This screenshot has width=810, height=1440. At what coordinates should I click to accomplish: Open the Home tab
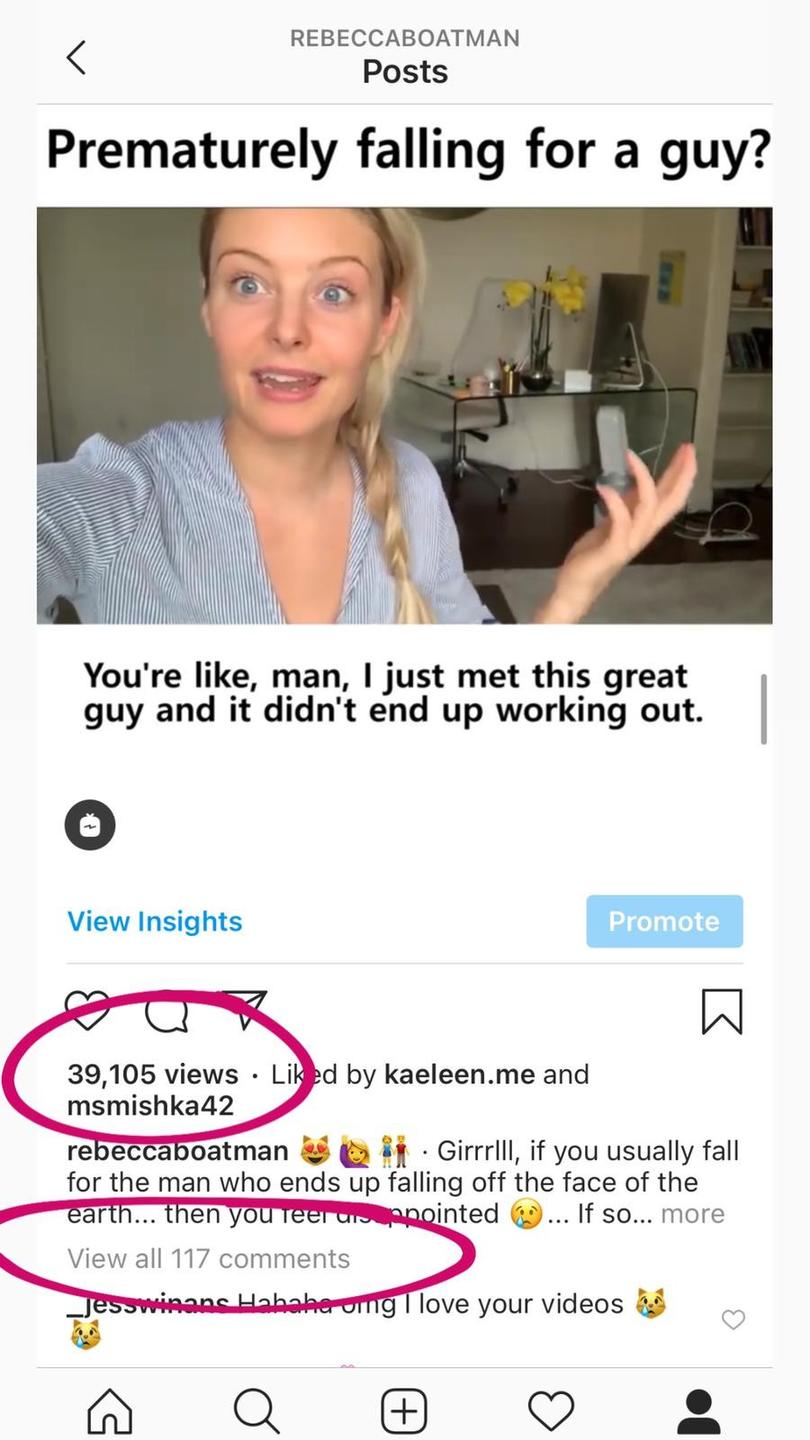click(110, 1411)
